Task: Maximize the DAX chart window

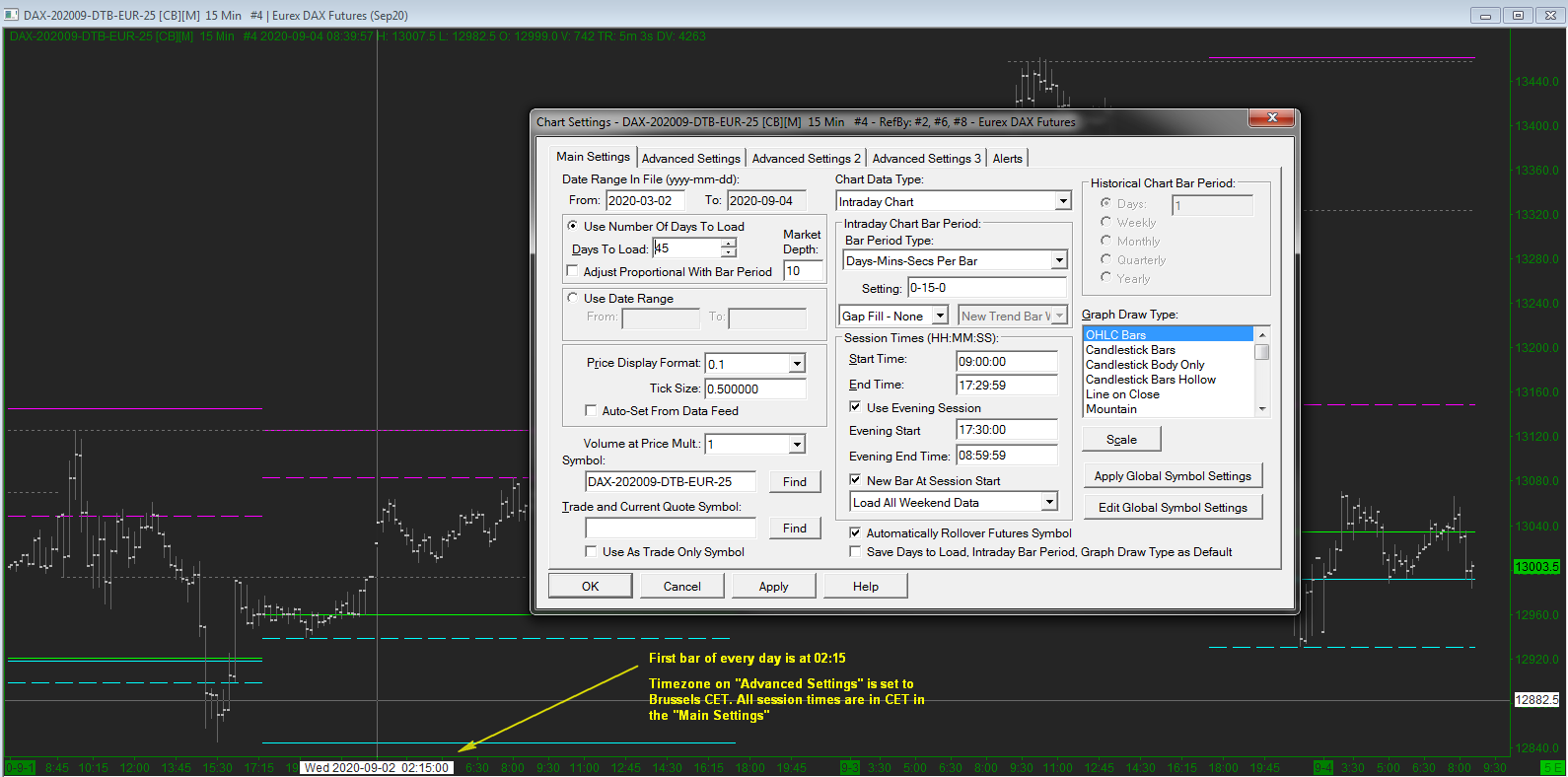Action: pyautogui.click(x=1518, y=15)
